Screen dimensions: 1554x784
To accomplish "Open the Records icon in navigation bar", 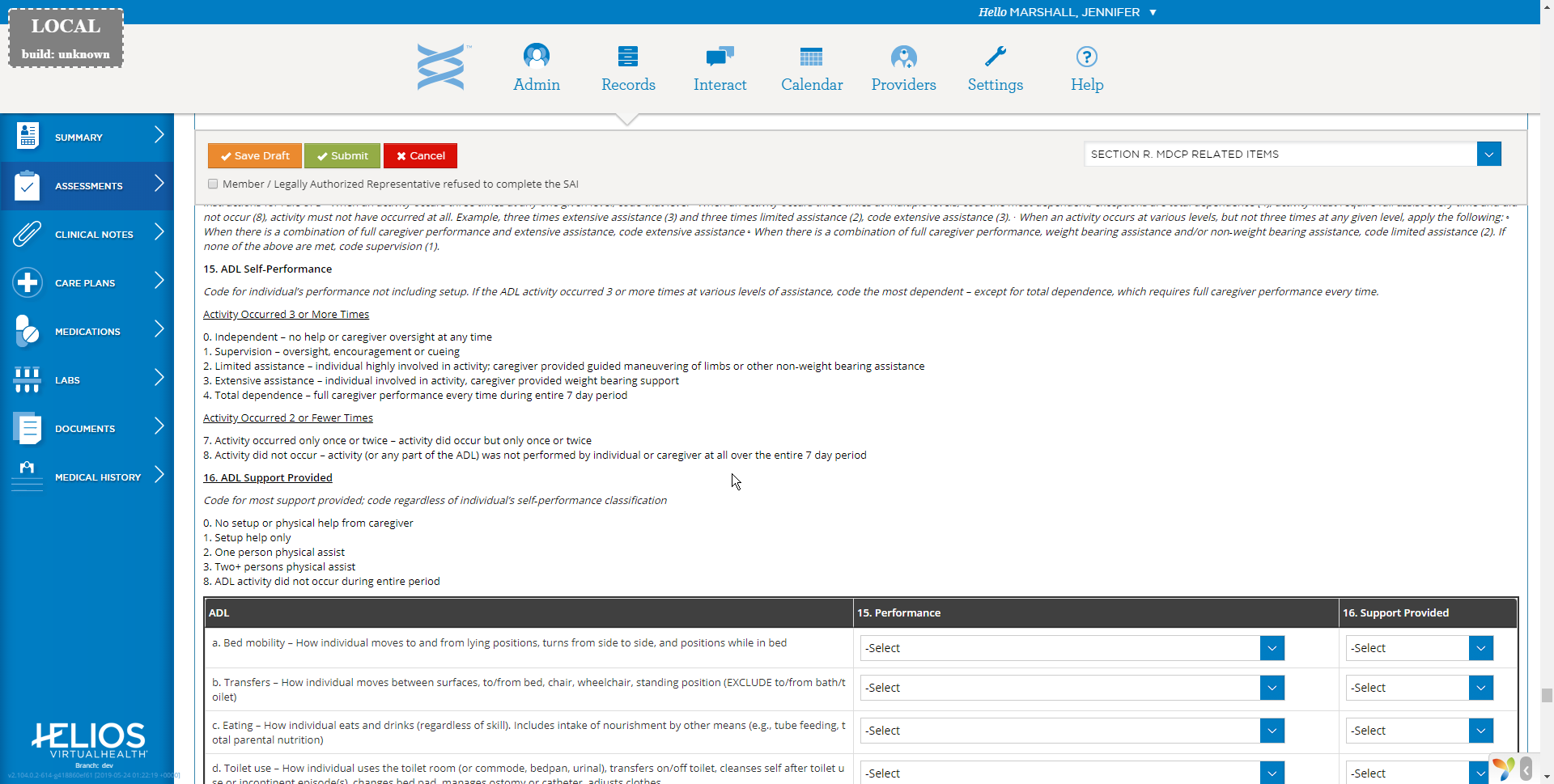I will [x=627, y=57].
